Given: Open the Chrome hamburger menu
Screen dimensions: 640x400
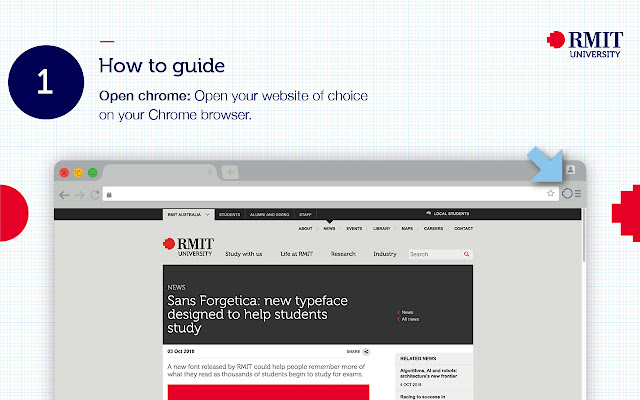Looking at the screenshot, I should tap(578, 194).
